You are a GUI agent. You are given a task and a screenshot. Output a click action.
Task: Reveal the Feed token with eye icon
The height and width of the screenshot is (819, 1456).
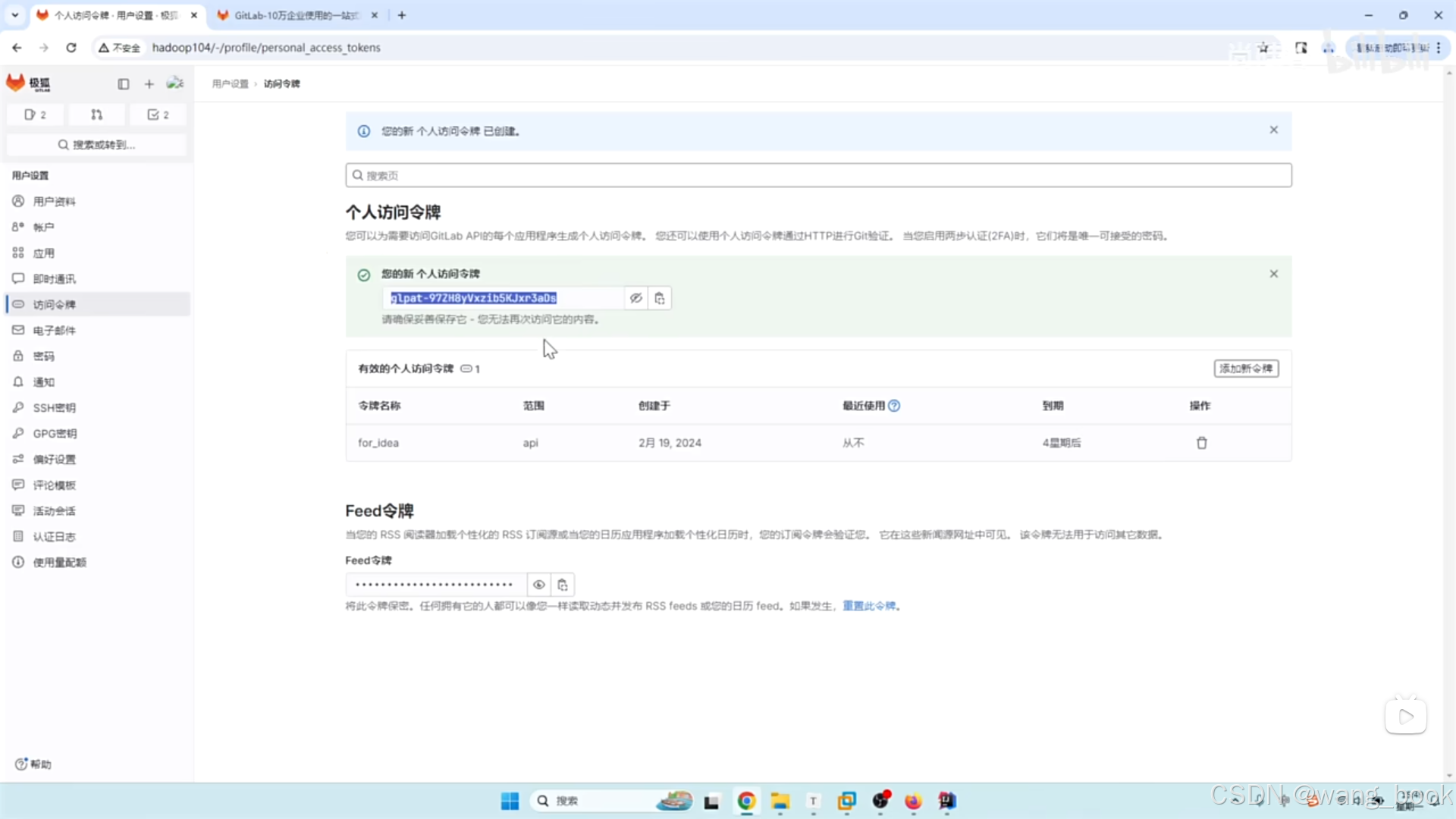pos(538,585)
